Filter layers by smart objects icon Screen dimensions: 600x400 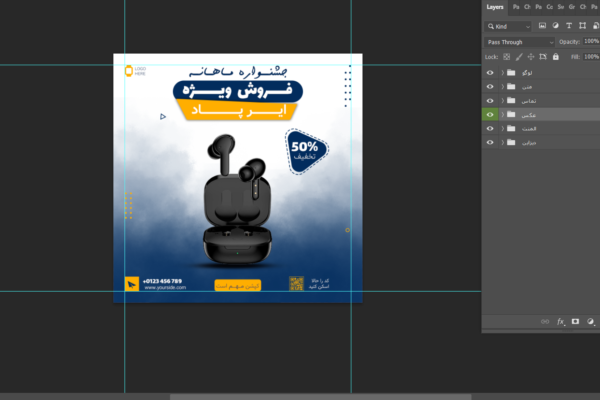click(x=596, y=26)
